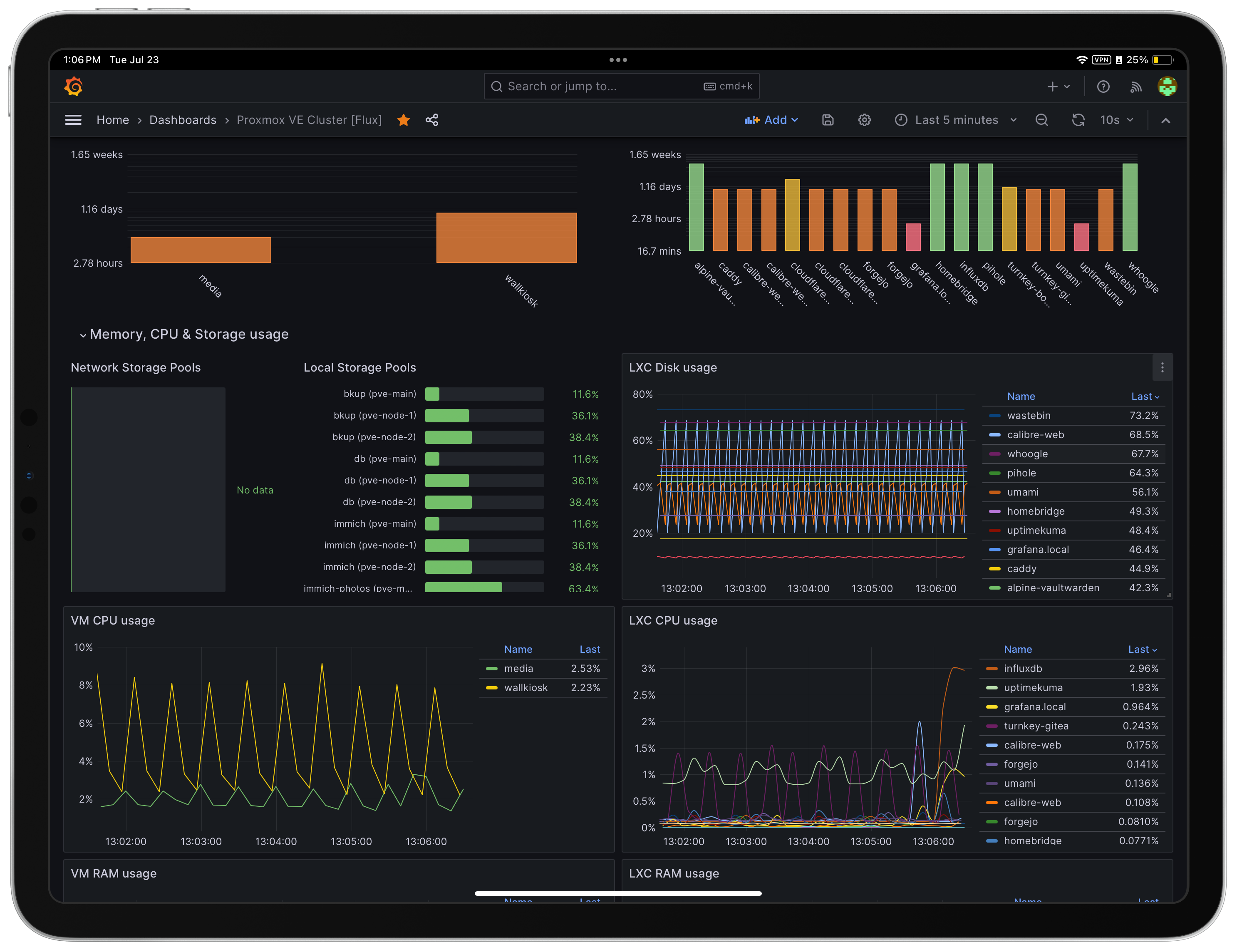The width and height of the screenshot is (1237, 952).
Task: Tap the three-dot multitasking indicator
Action: [618, 60]
